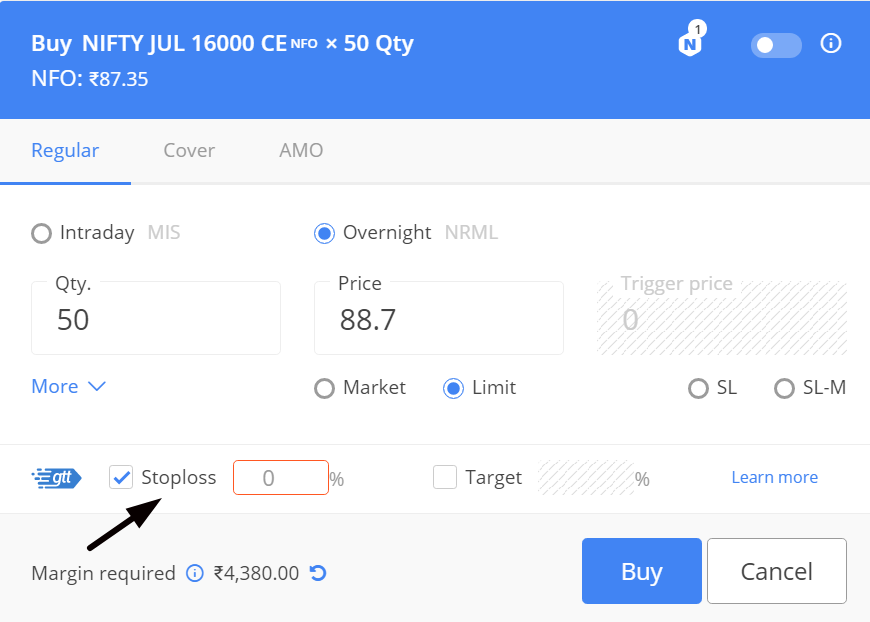Choose Market order type
The width and height of the screenshot is (870, 622).
(x=325, y=388)
